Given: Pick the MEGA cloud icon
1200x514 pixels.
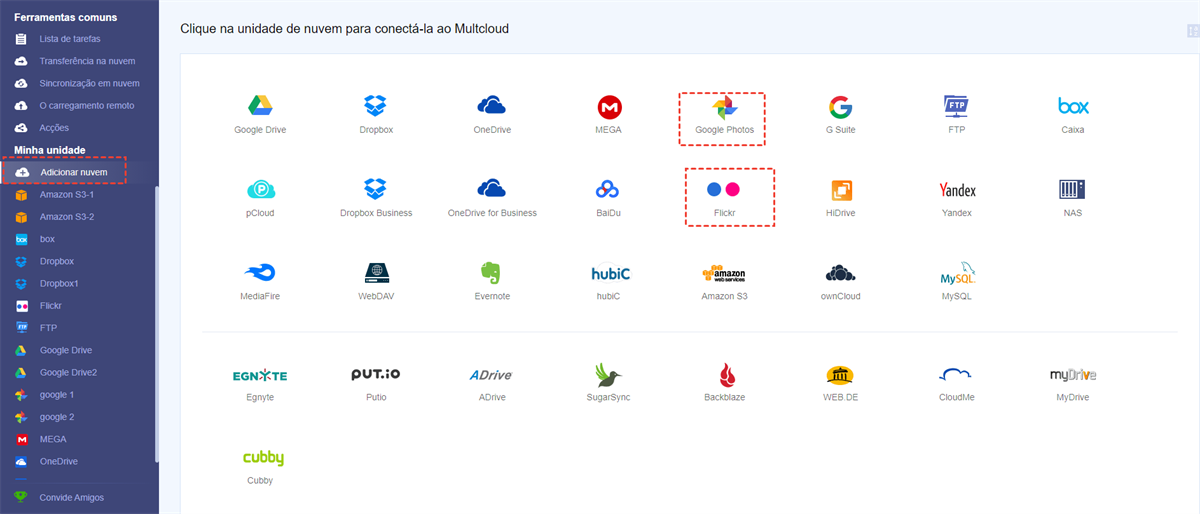Looking at the screenshot, I should tap(610, 107).
